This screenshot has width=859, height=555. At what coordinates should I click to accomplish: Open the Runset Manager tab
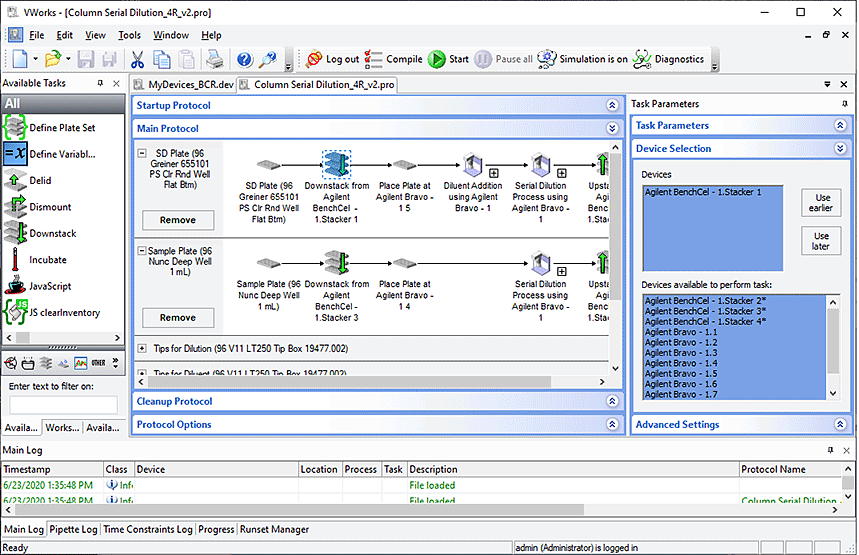tap(274, 529)
